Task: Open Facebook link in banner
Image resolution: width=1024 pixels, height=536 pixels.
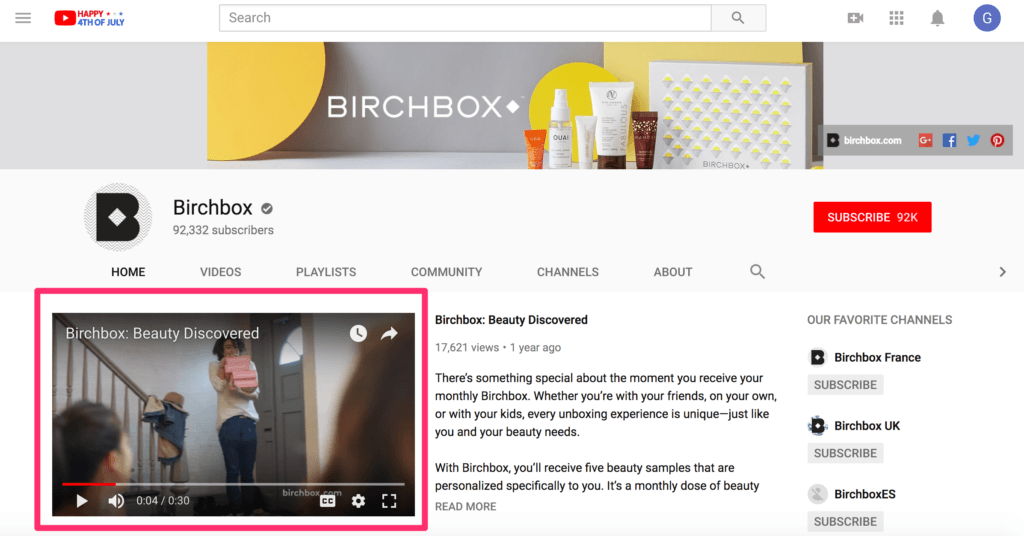Action: (950, 140)
